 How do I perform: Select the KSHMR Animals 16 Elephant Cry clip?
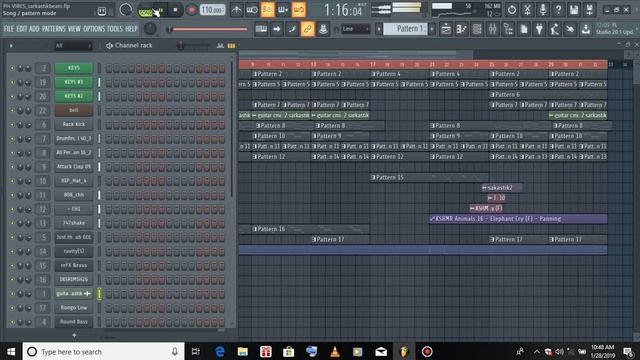click(x=518, y=219)
